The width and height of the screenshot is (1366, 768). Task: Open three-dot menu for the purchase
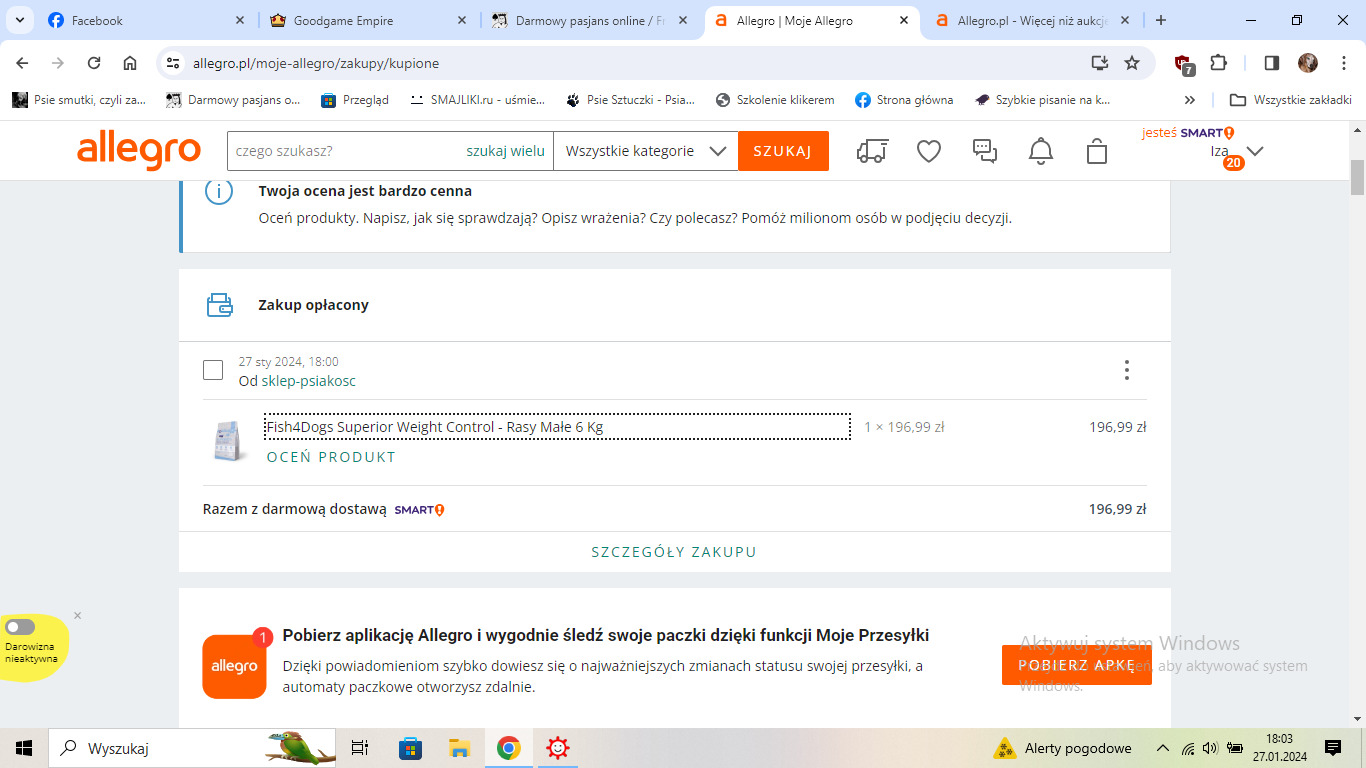1126,370
